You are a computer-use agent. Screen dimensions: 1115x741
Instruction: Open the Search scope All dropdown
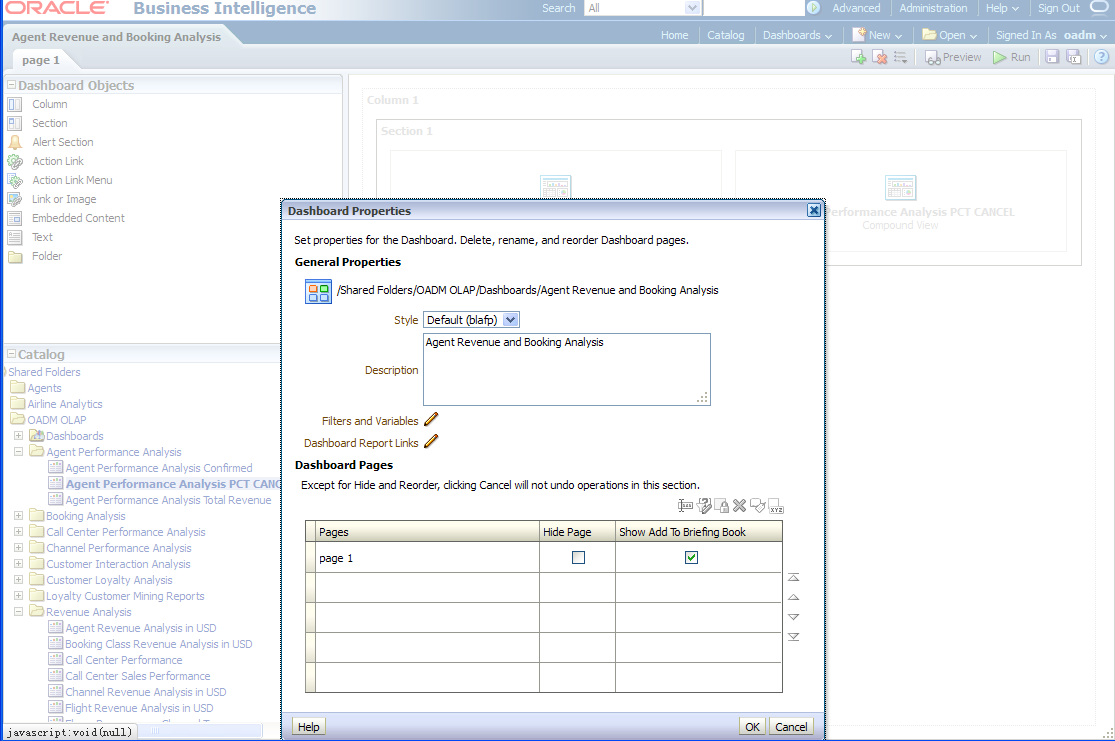[x=692, y=8]
